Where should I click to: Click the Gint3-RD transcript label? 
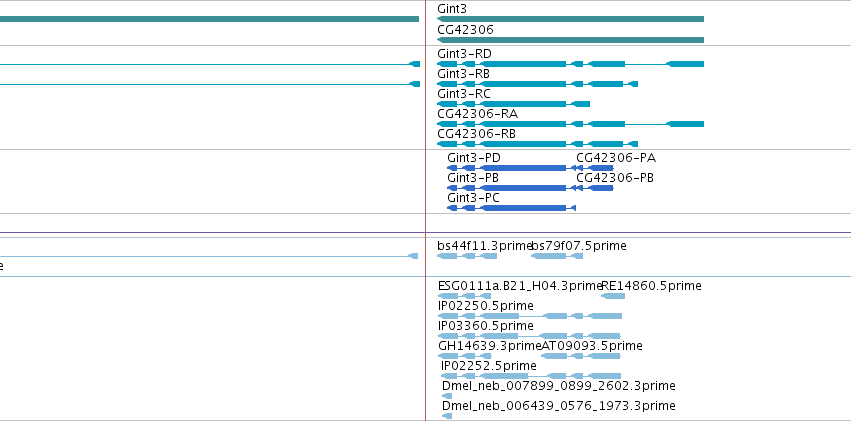(x=465, y=54)
